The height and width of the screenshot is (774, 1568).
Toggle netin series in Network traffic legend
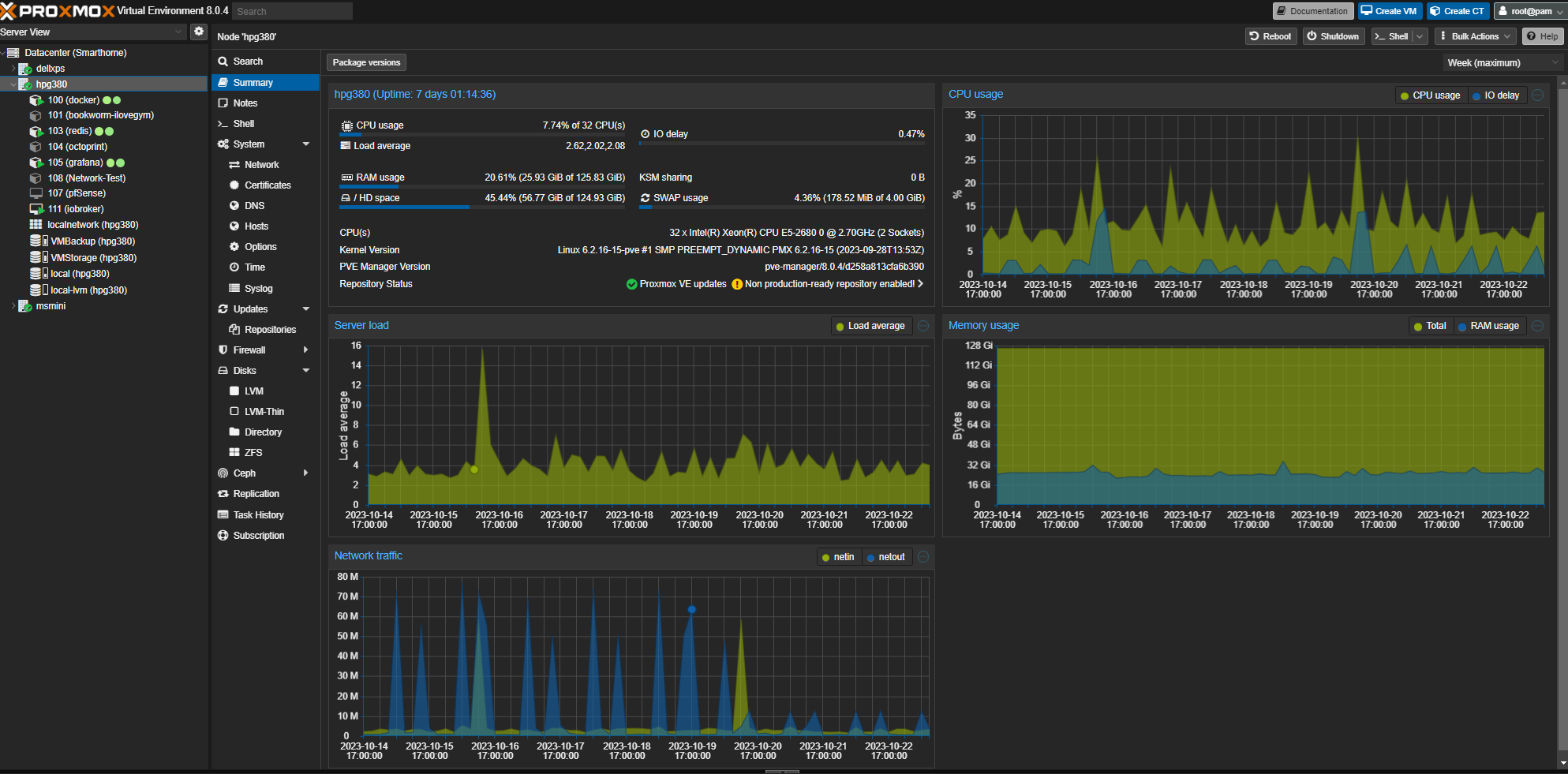pyautogui.click(x=837, y=557)
